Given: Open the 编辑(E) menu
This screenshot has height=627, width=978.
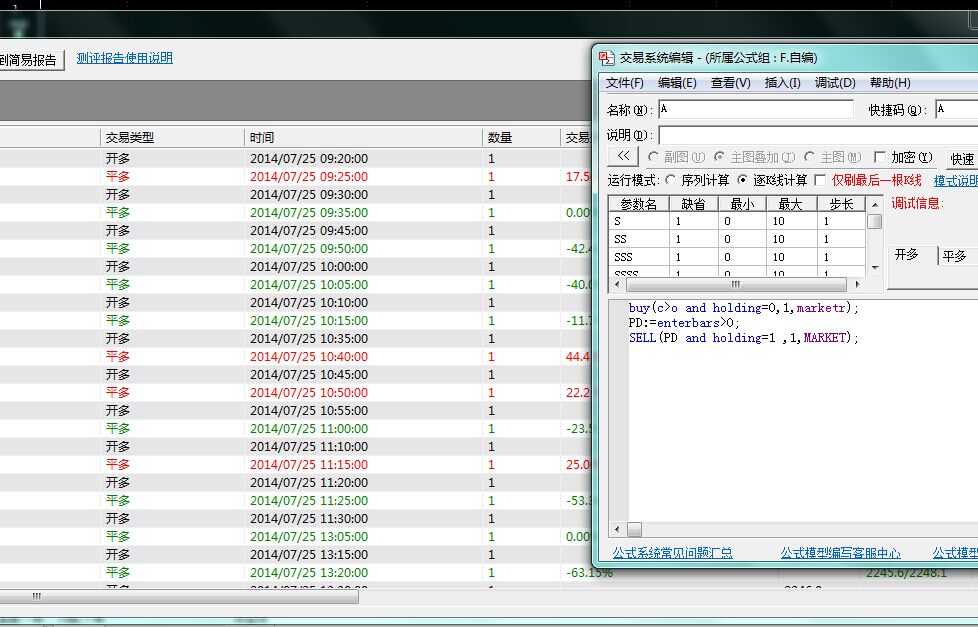Looking at the screenshot, I should (x=677, y=83).
